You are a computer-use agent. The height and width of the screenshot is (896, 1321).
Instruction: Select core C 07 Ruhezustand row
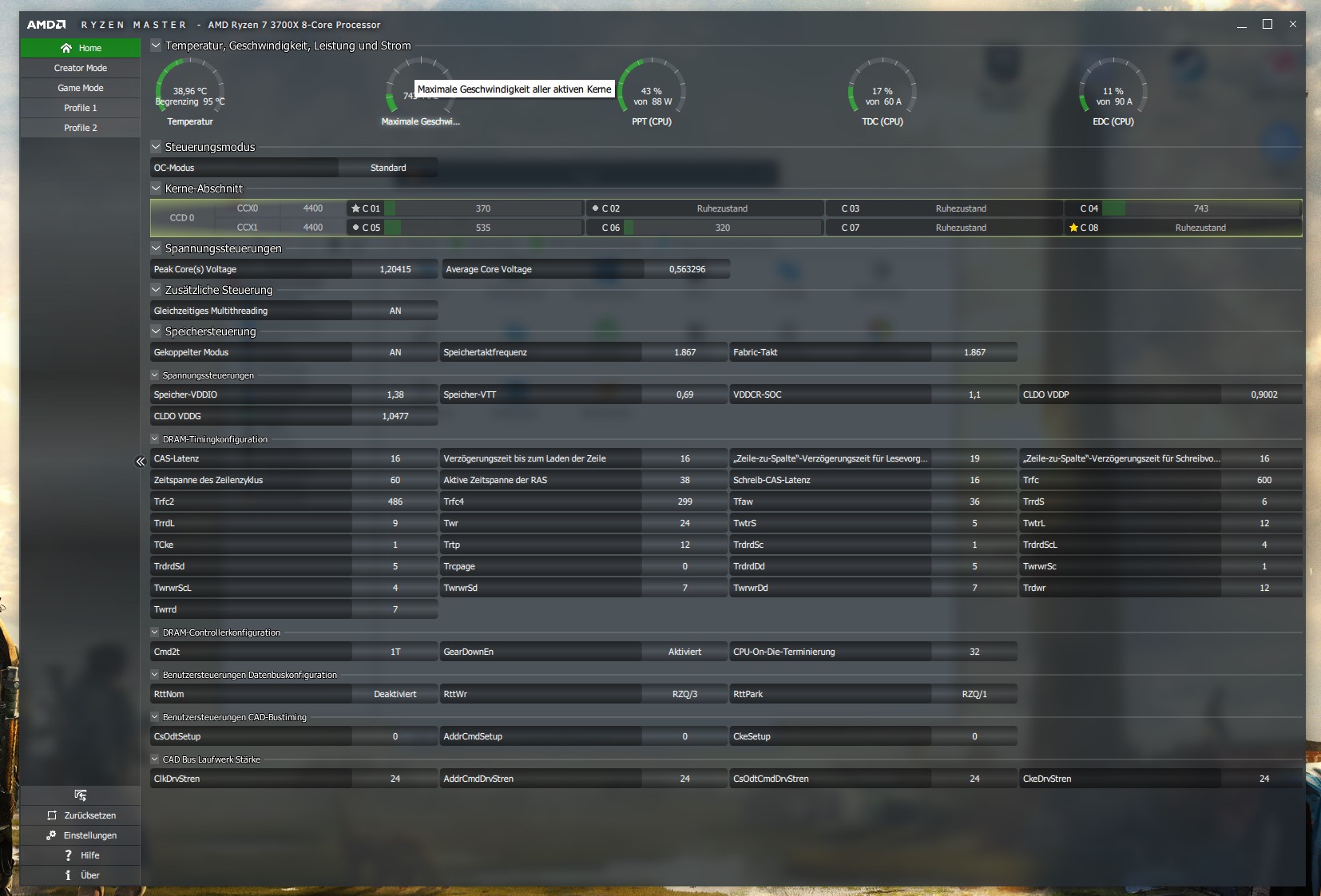point(943,228)
